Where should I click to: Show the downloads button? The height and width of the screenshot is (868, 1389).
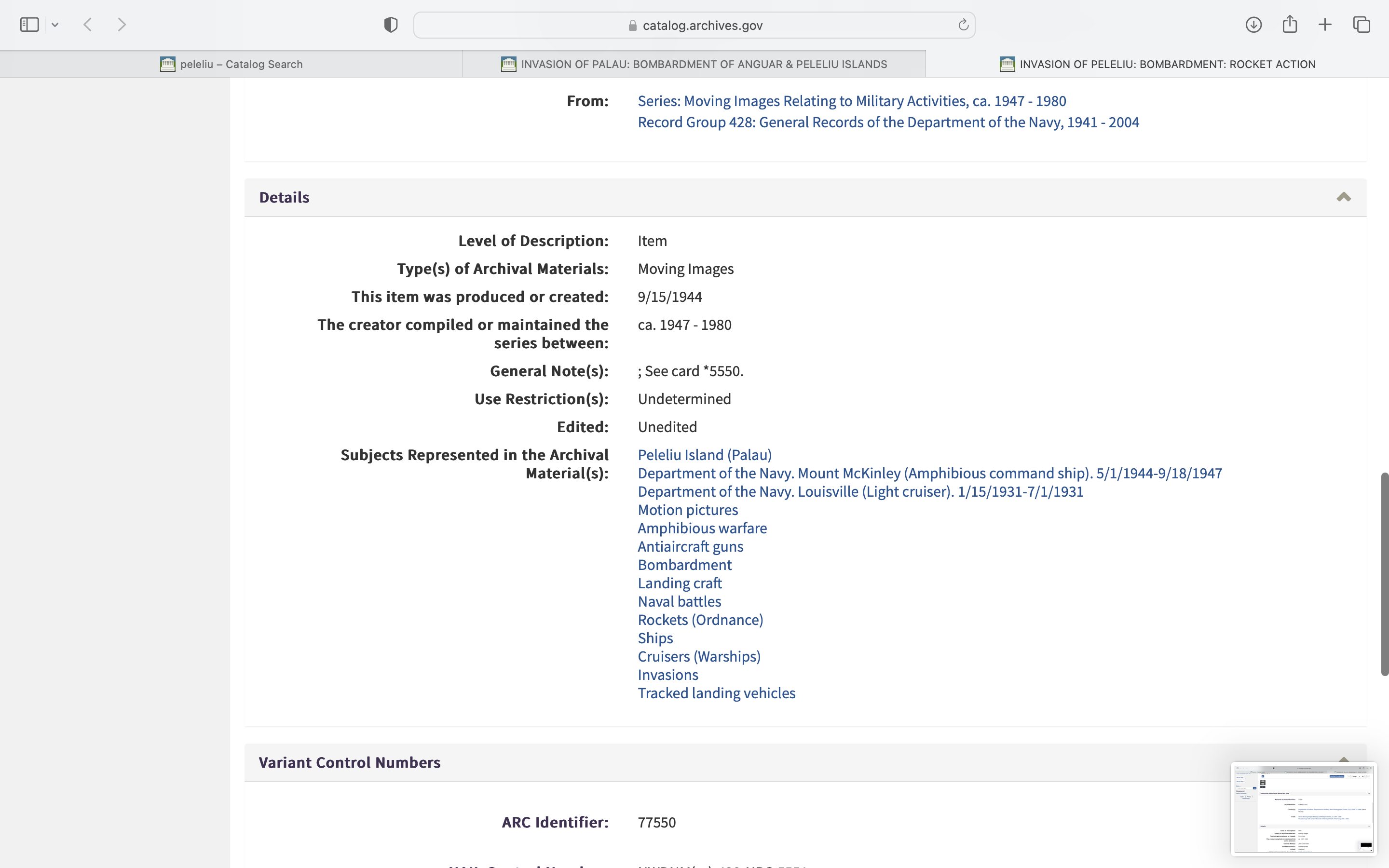coord(1253,25)
